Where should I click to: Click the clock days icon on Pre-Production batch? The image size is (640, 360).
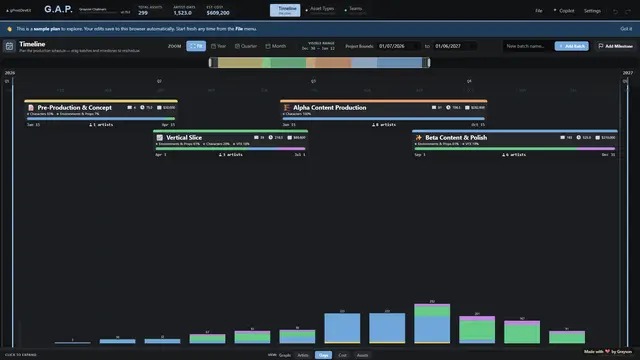pos(142,108)
